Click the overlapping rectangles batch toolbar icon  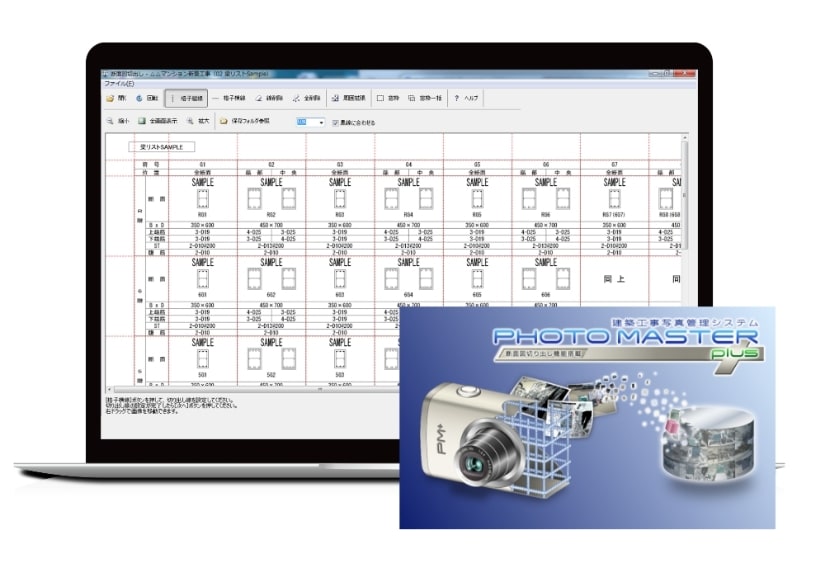click(422, 99)
